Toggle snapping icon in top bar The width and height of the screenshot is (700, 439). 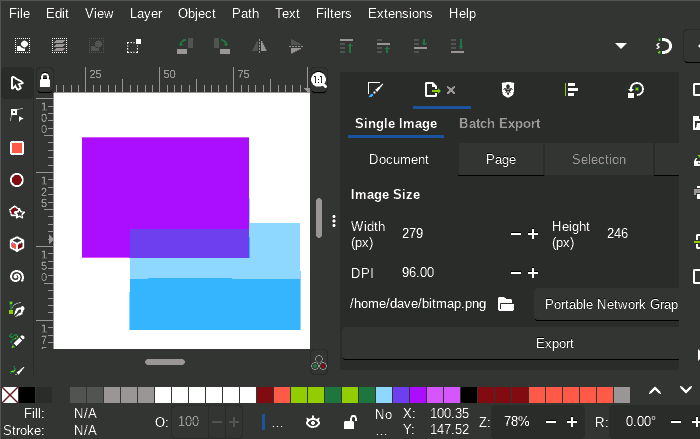(664, 46)
